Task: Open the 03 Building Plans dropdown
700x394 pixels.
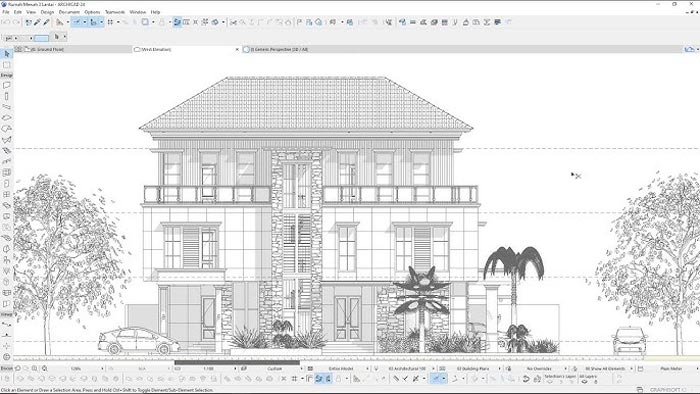Action: pos(474,369)
